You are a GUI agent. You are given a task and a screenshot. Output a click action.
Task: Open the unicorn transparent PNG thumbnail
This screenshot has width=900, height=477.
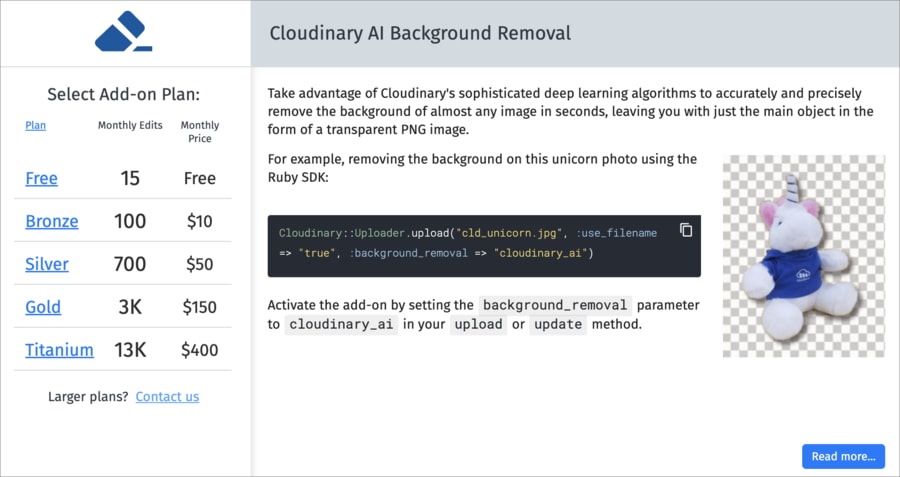[804, 256]
